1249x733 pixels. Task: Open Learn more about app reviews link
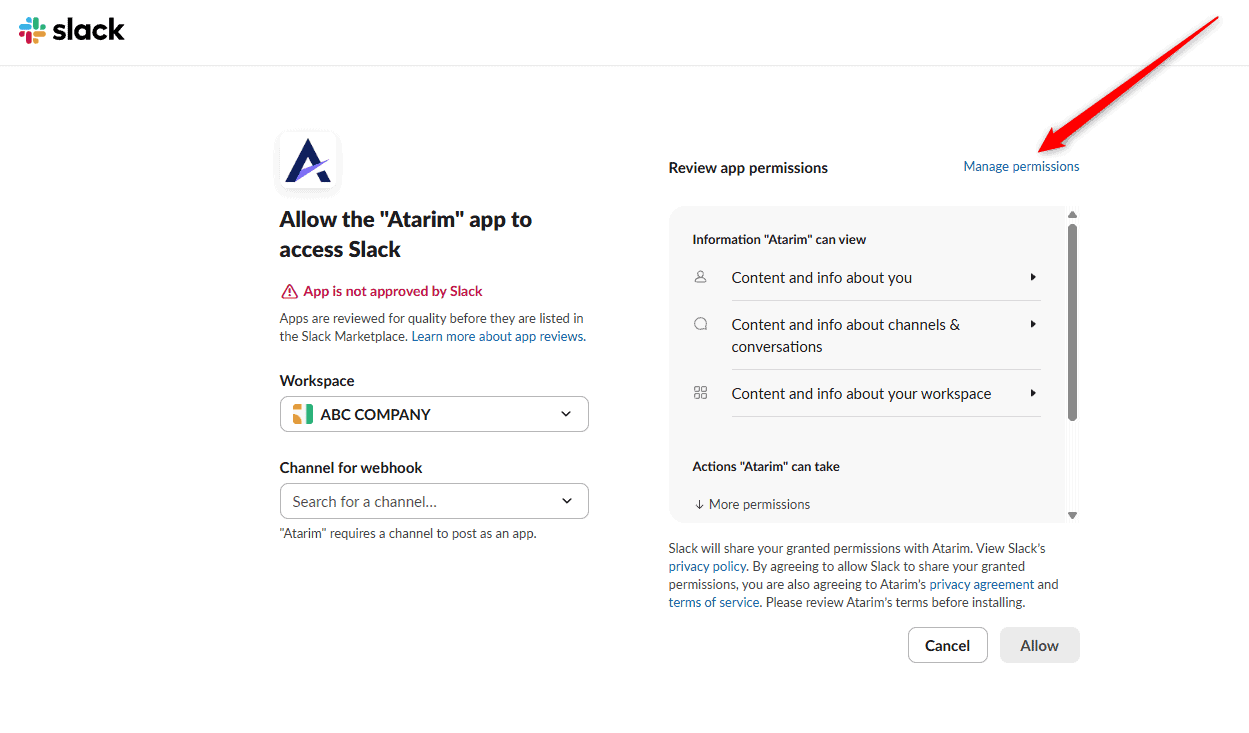498,336
